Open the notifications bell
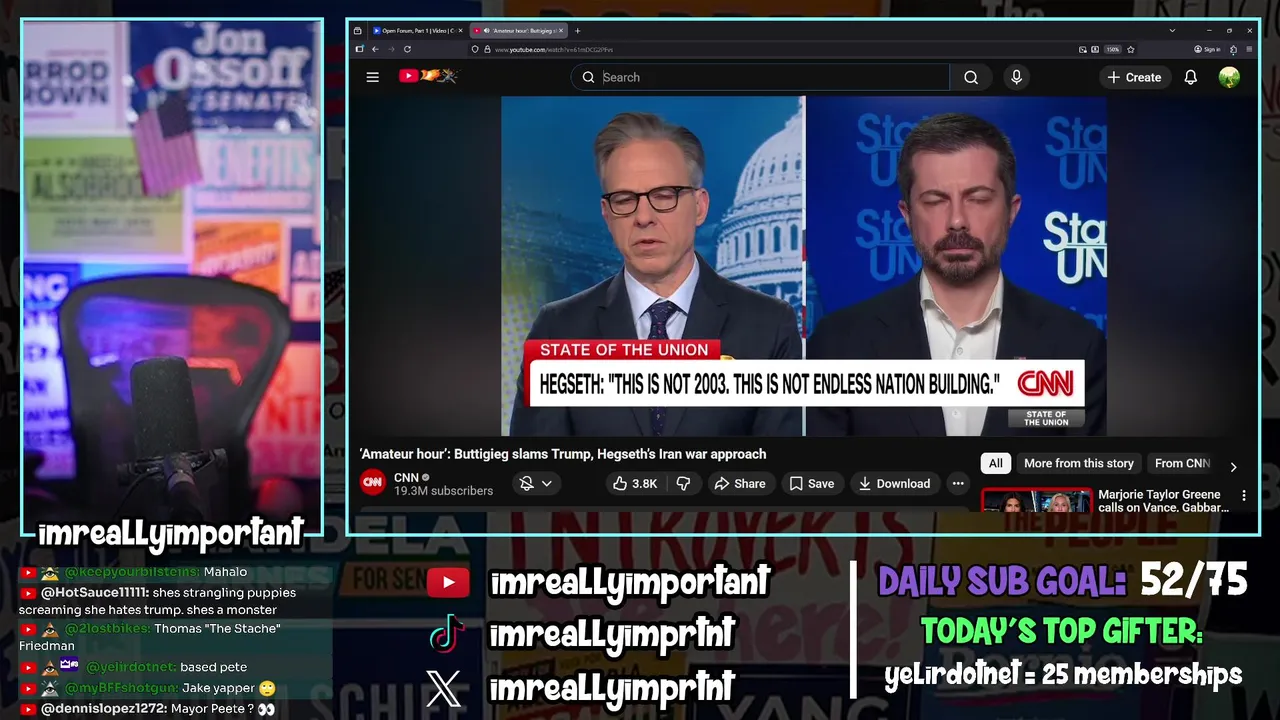 coord(1190,77)
